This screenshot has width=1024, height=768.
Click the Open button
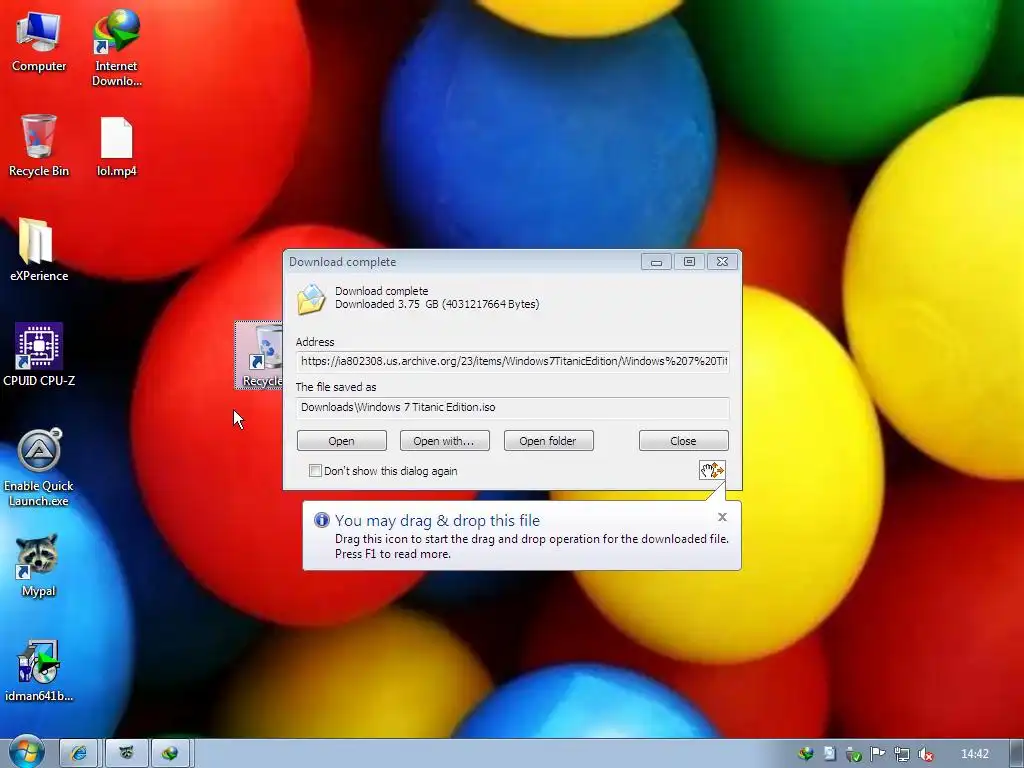pos(342,441)
